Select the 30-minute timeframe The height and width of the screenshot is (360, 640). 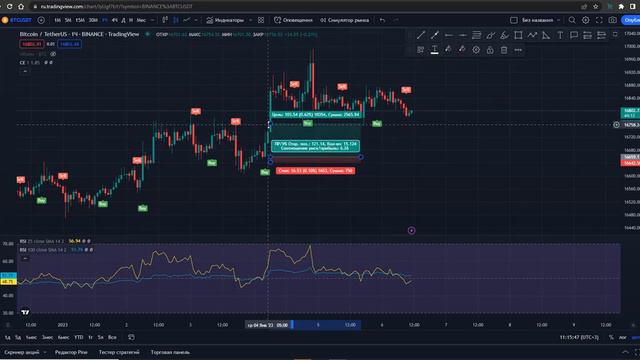pos(93,20)
